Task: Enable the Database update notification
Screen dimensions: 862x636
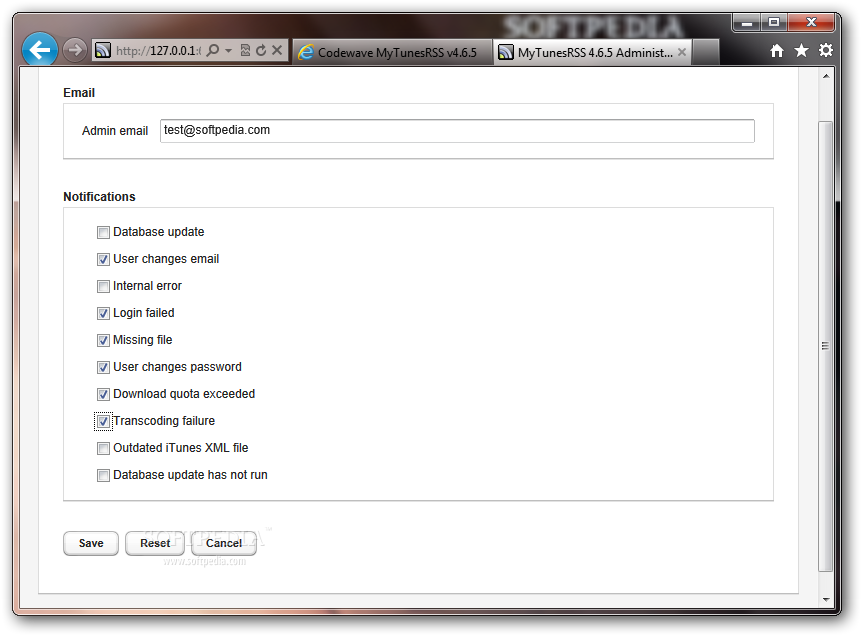Action: pyautogui.click(x=103, y=233)
